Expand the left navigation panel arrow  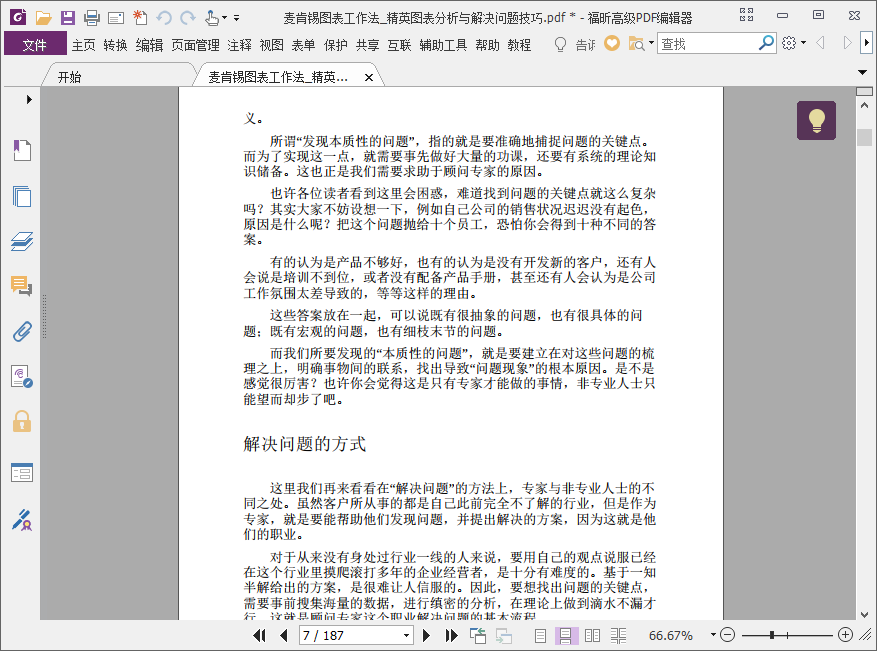pyautogui.click(x=29, y=100)
